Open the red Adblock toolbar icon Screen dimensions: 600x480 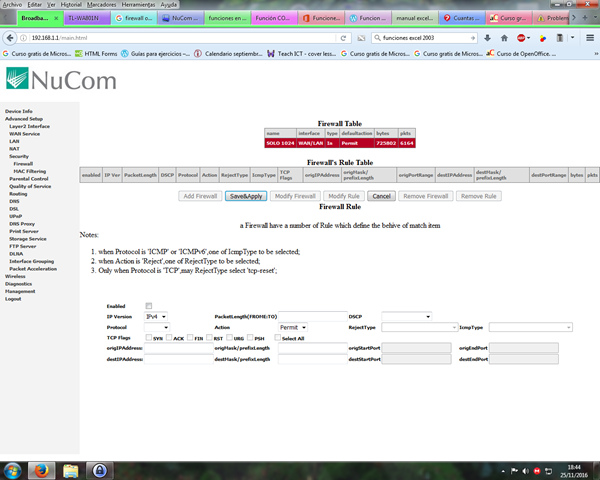pyautogui.click(x=521, y=38)
